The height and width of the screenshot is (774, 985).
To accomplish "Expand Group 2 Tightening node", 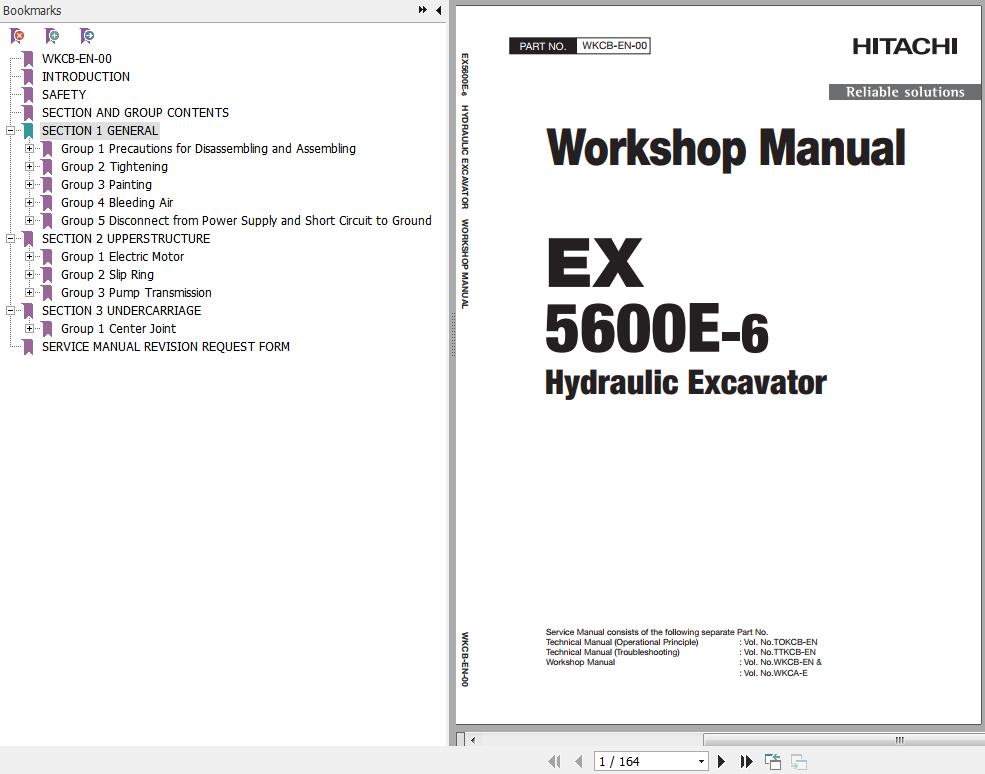I will click(29, 166).
